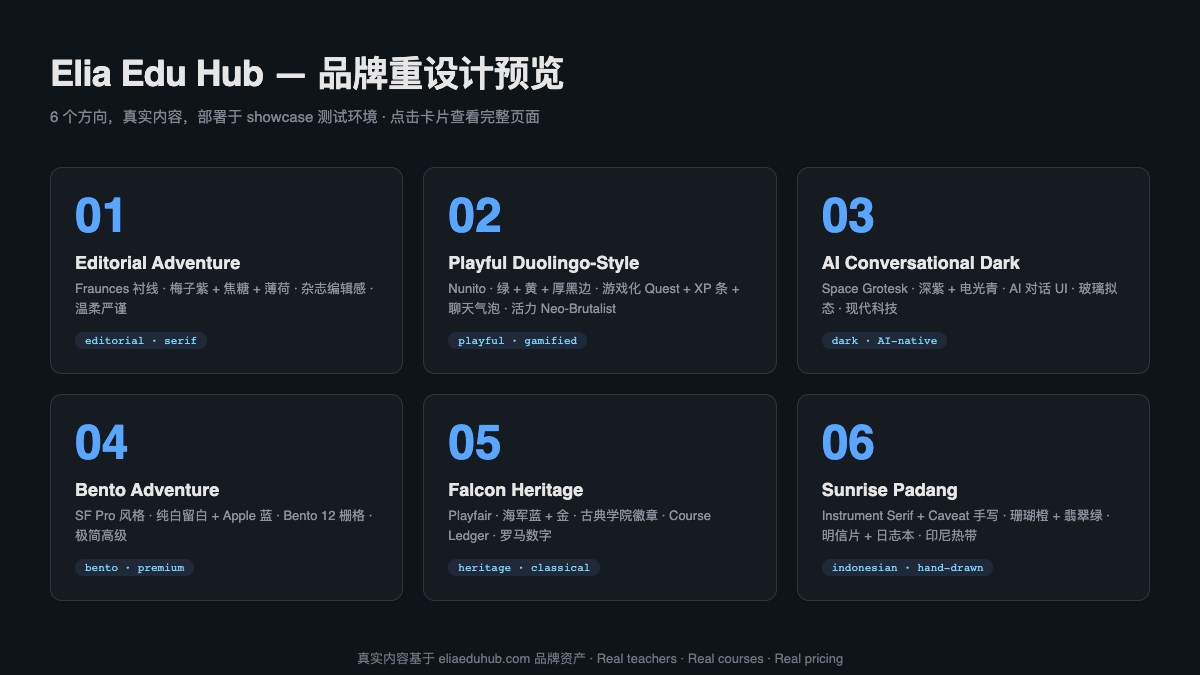Click the number 05 on fifth card
The width and height of the screenshot is (1200, 675).
pos(474,443)
